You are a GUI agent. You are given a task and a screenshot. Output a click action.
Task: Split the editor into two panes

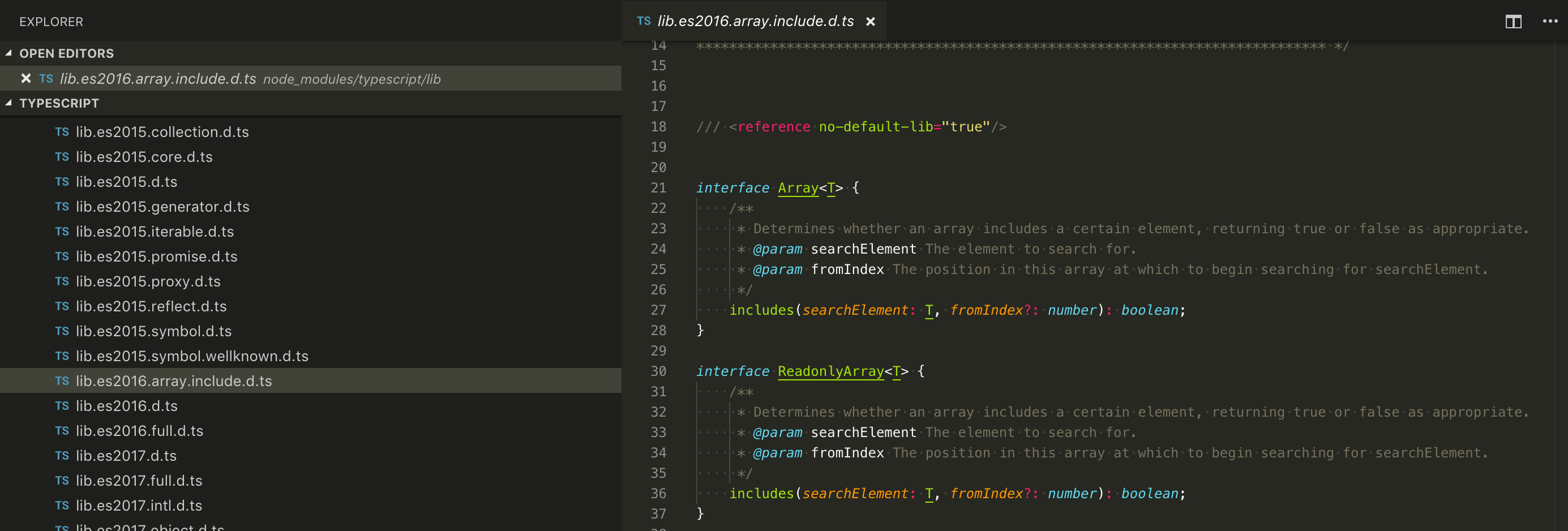click(1514, 22)
